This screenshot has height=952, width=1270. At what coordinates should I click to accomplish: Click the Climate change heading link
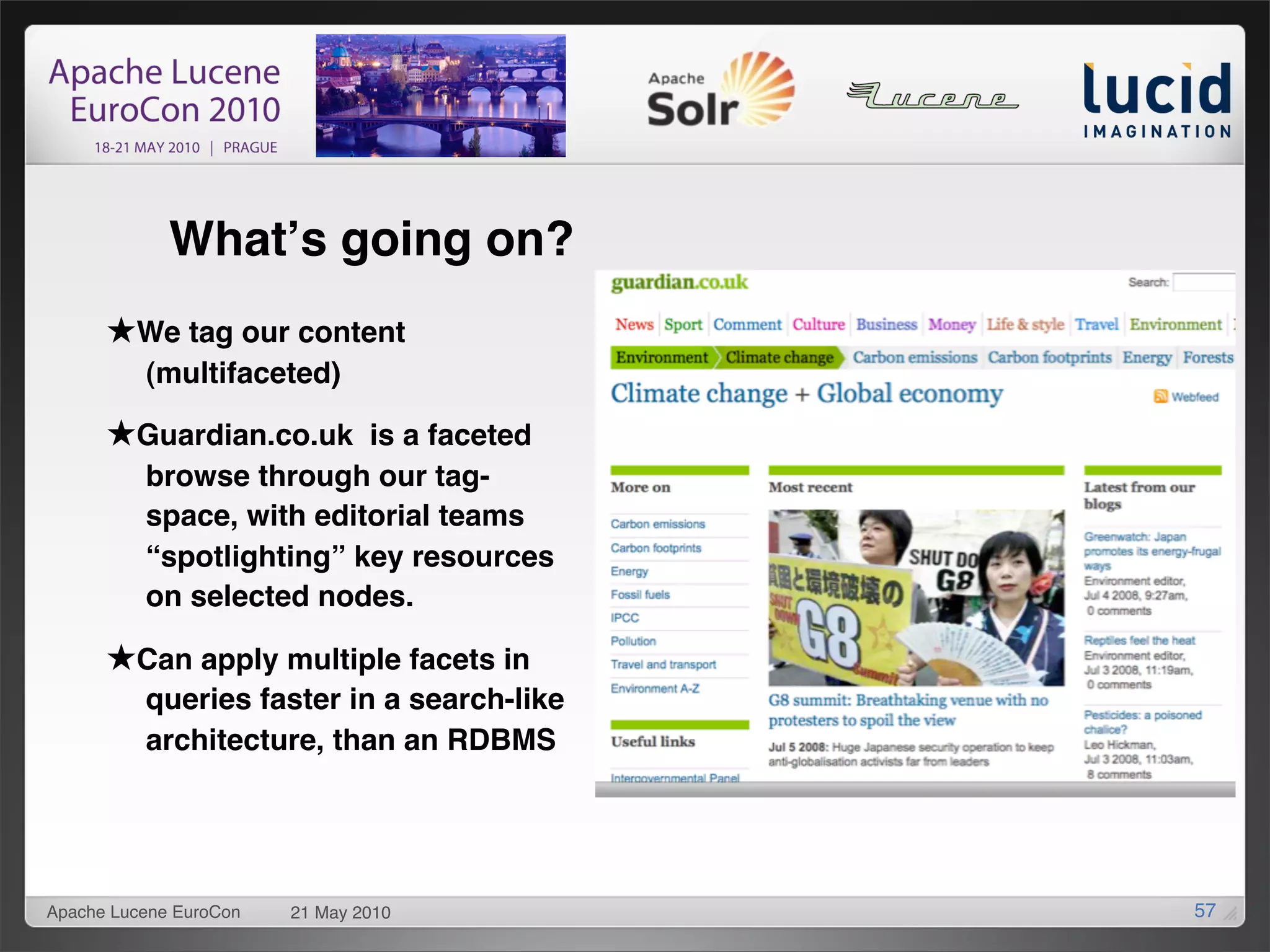click(x=699, y=394)
